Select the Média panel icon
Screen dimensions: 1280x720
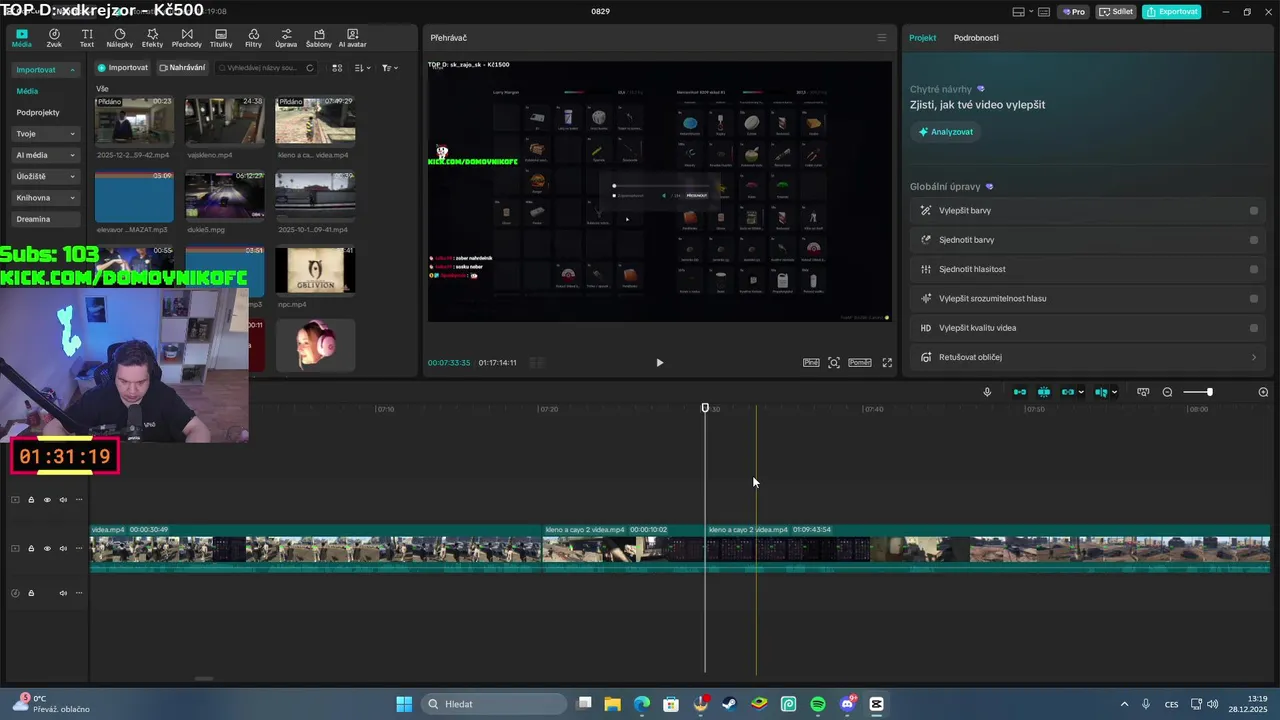[x=22, y=38]
